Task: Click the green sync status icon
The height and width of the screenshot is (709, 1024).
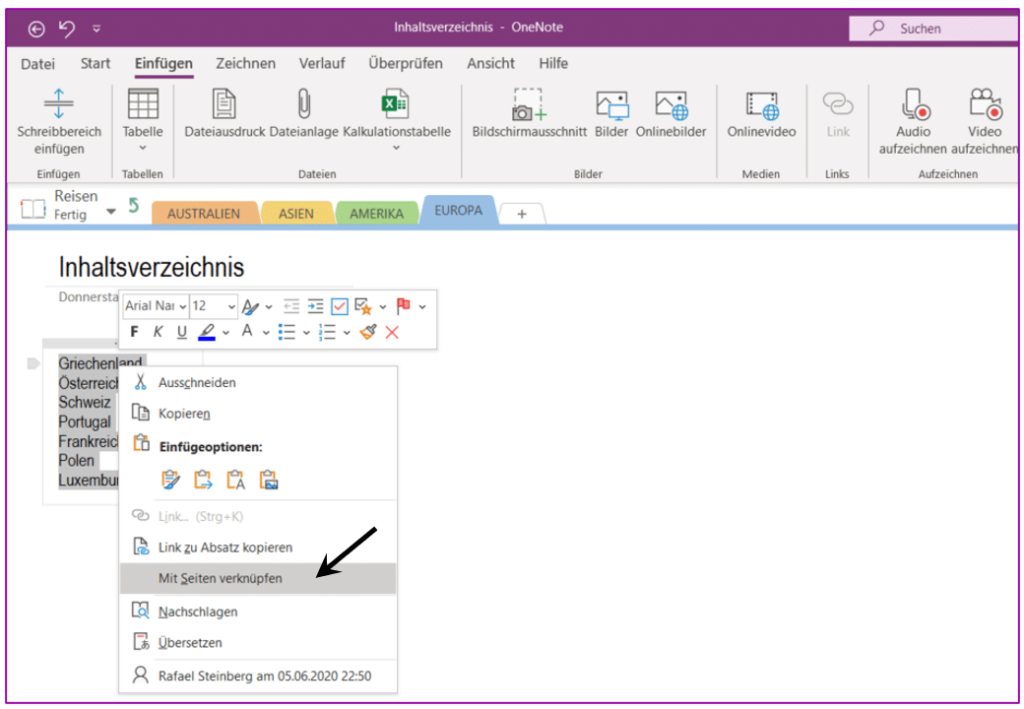Action: point(134,206)
